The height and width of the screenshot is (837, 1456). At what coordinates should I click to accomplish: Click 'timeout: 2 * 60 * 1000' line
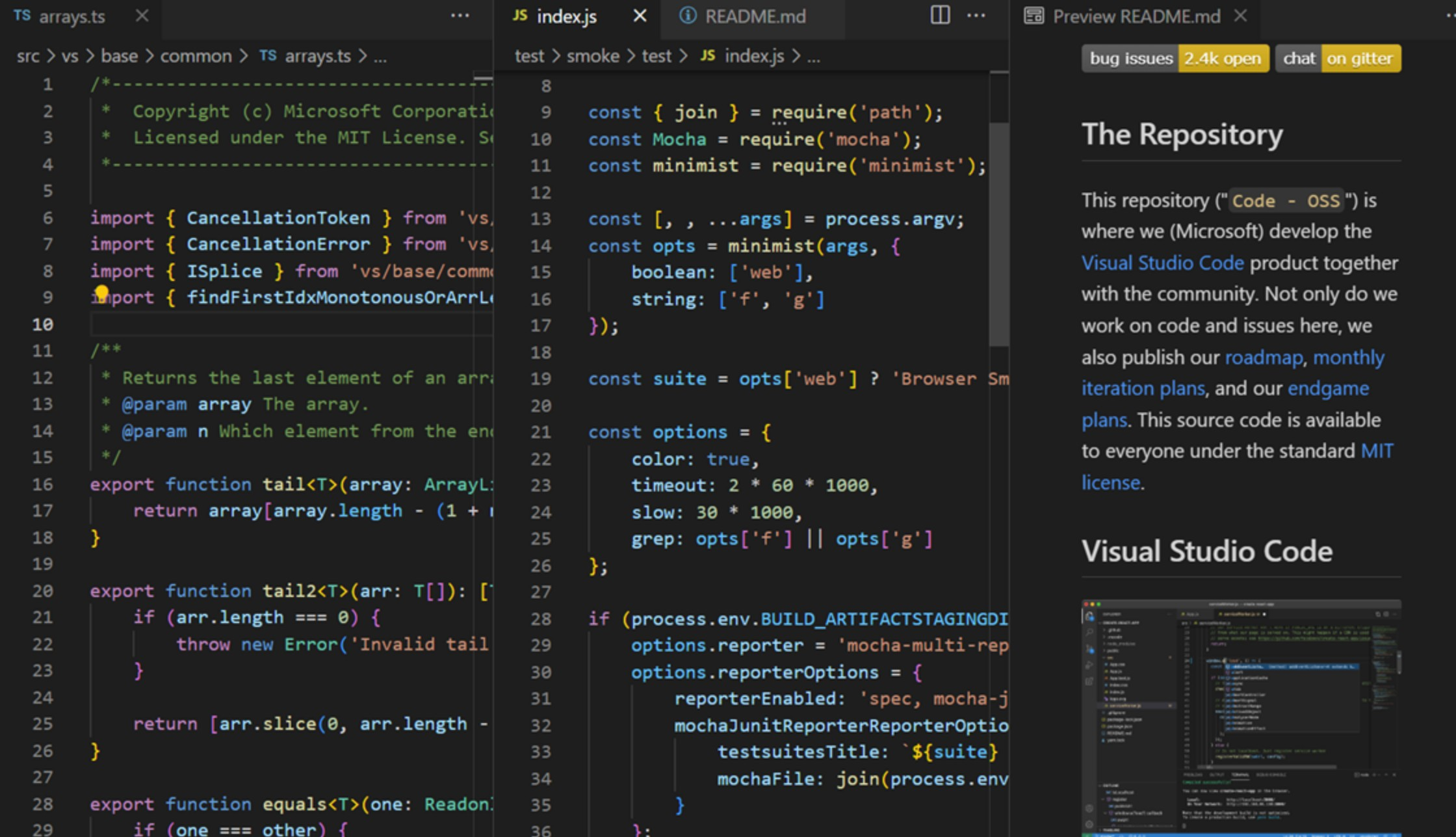[x=754, y=485]
